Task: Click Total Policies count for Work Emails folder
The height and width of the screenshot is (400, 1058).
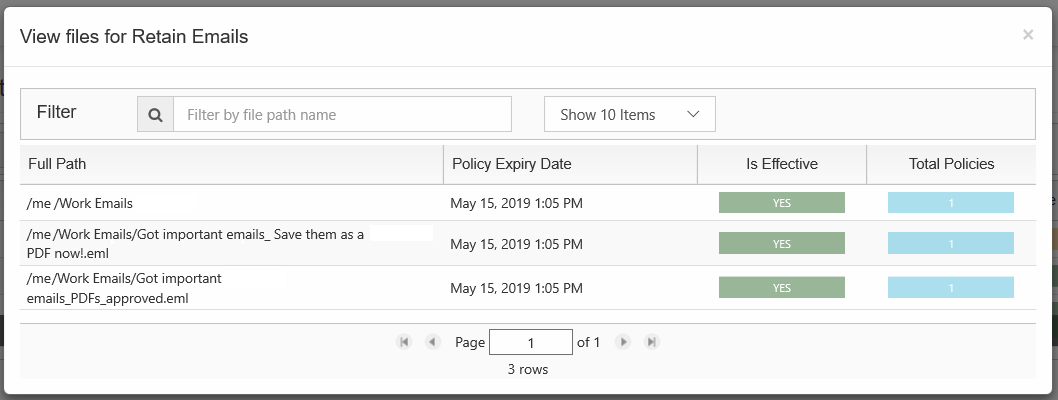Action: pyautogui.click(x=950, y=203)
